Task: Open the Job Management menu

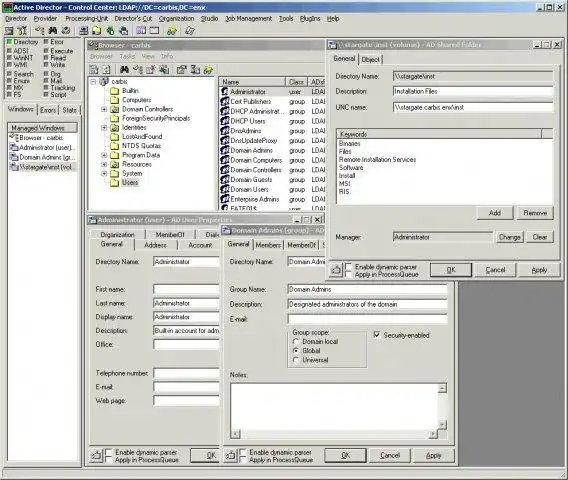Action: click(248, 18)
